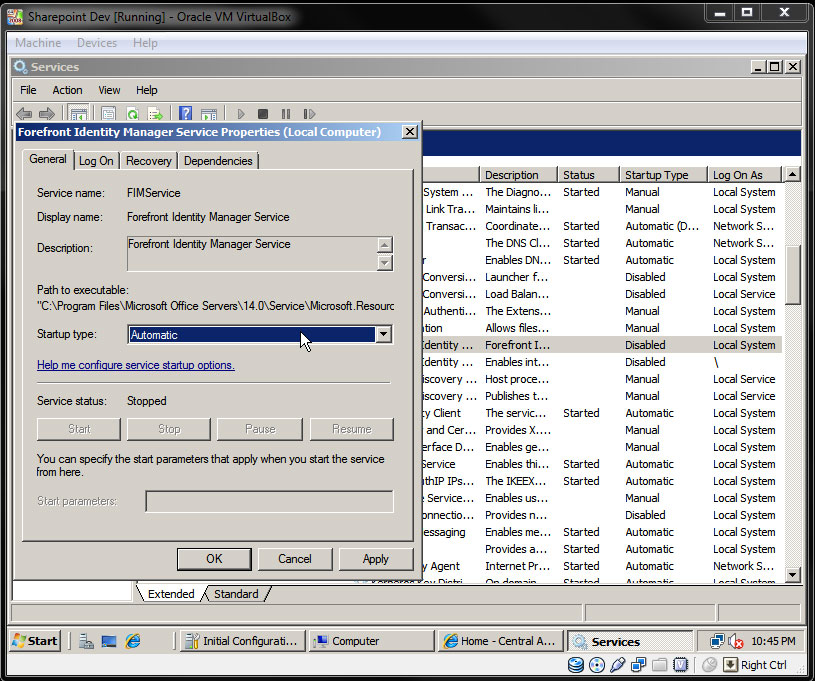815x681 pixels.
Task: Open Server Manager quick launch icon
Action: tap(86, 641)
